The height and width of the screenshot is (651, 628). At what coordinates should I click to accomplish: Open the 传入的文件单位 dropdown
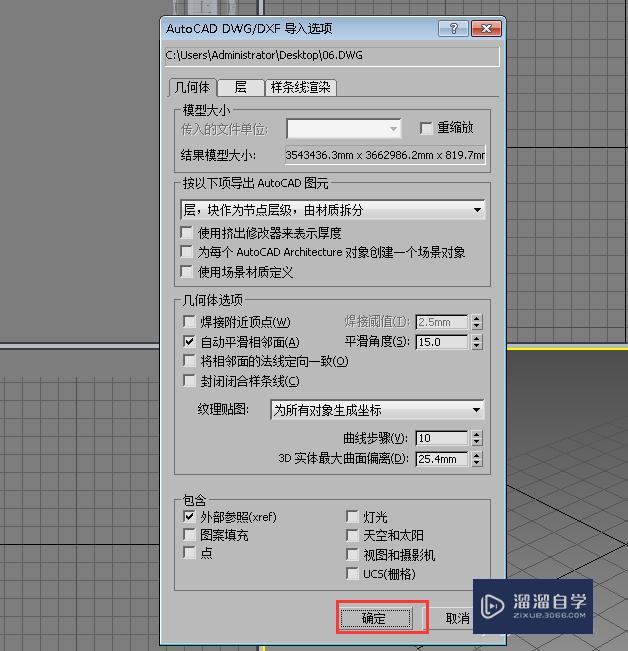coord(344,129)
